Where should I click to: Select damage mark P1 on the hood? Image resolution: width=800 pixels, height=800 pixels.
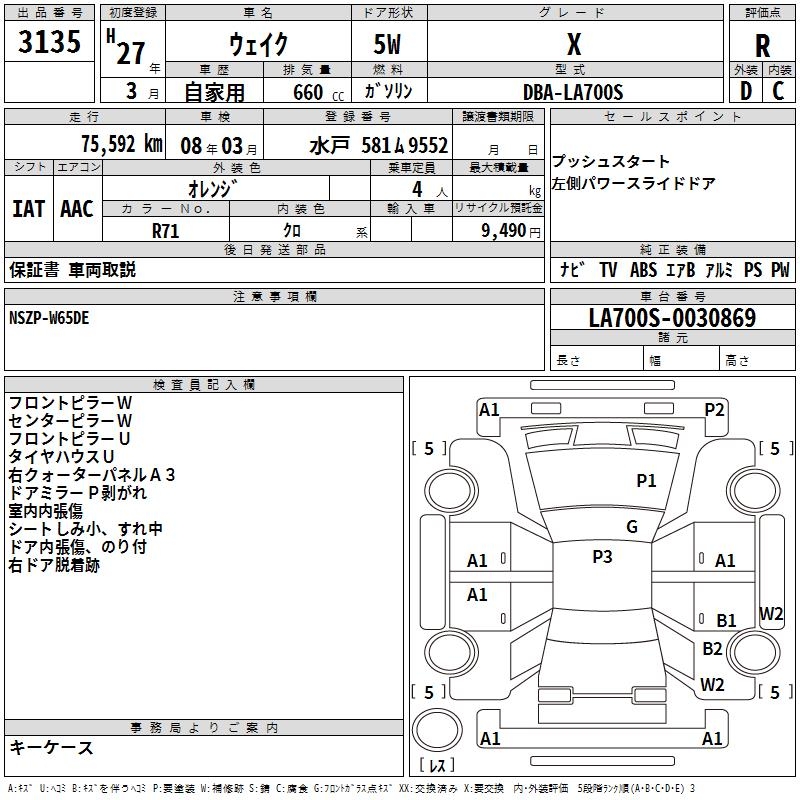(x=646, y=480)
